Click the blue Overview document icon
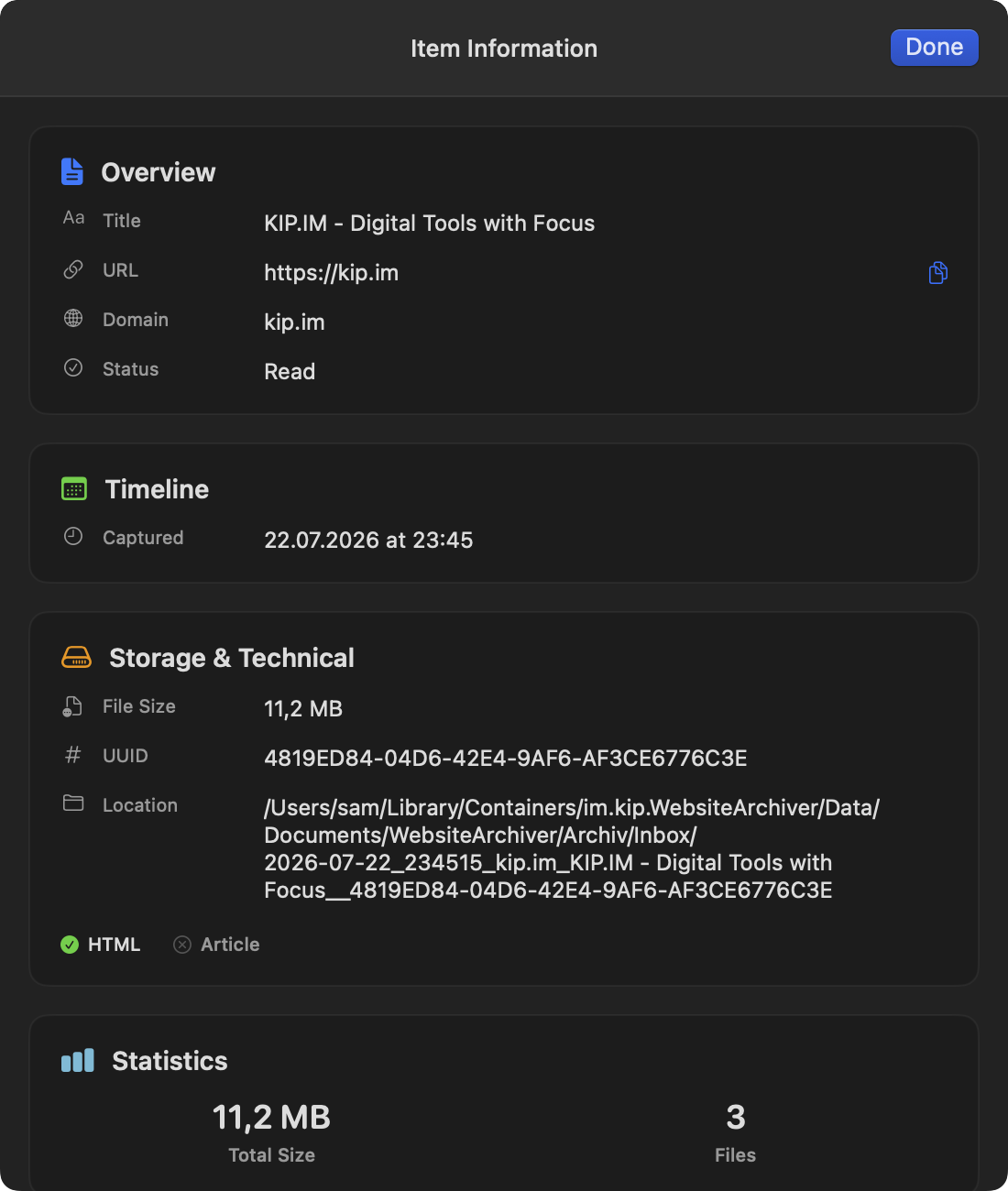This screenshot has height=1191, width=1008. tap(72, 171)
